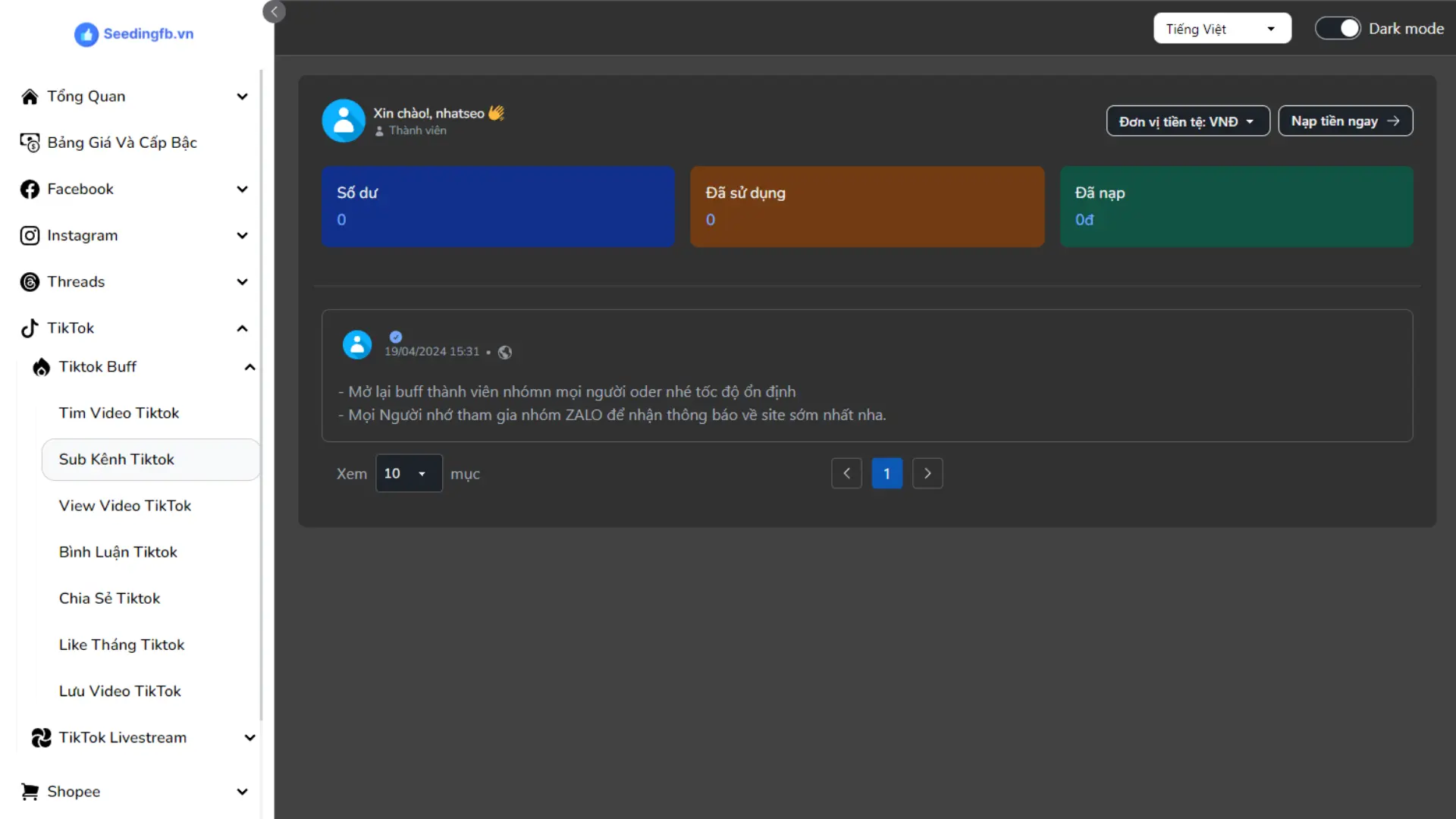Viewport: 1456px width, 819px height.
Task: Click the greeting text Xin chào!, nhatseo
Action: [x=428, y=113]
